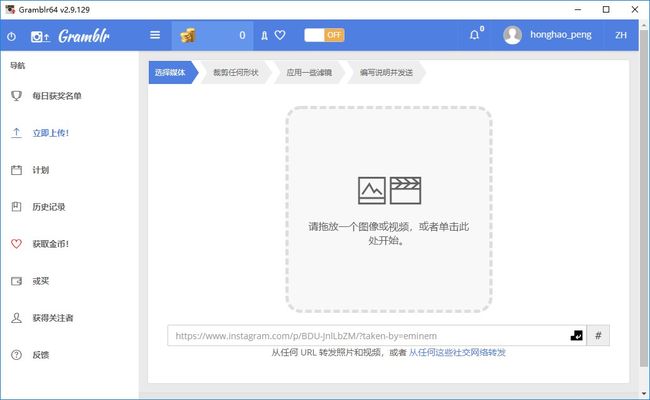Open the honghao_peng account name
Screen dimensions: 650x400
point(561,35)
